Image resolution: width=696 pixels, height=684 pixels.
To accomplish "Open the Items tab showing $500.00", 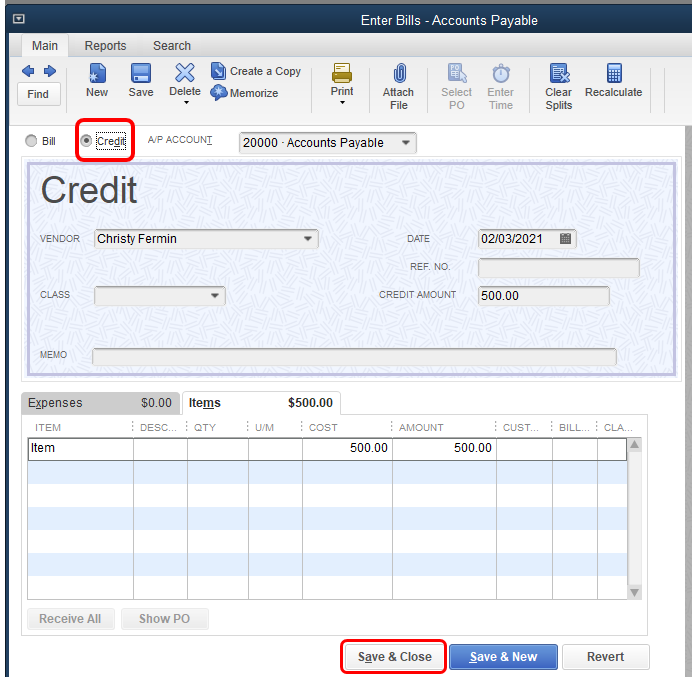I will click(x=261, y=403).
